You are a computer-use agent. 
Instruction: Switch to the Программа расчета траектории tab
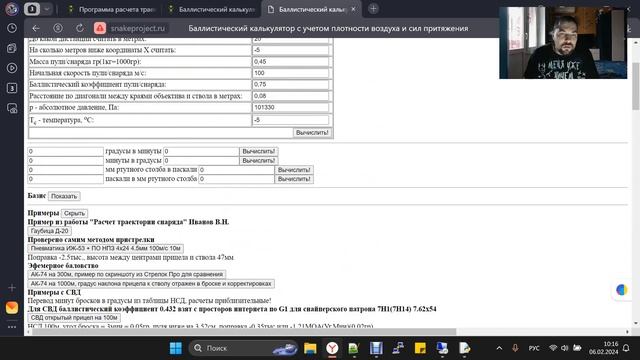point(111,9)
